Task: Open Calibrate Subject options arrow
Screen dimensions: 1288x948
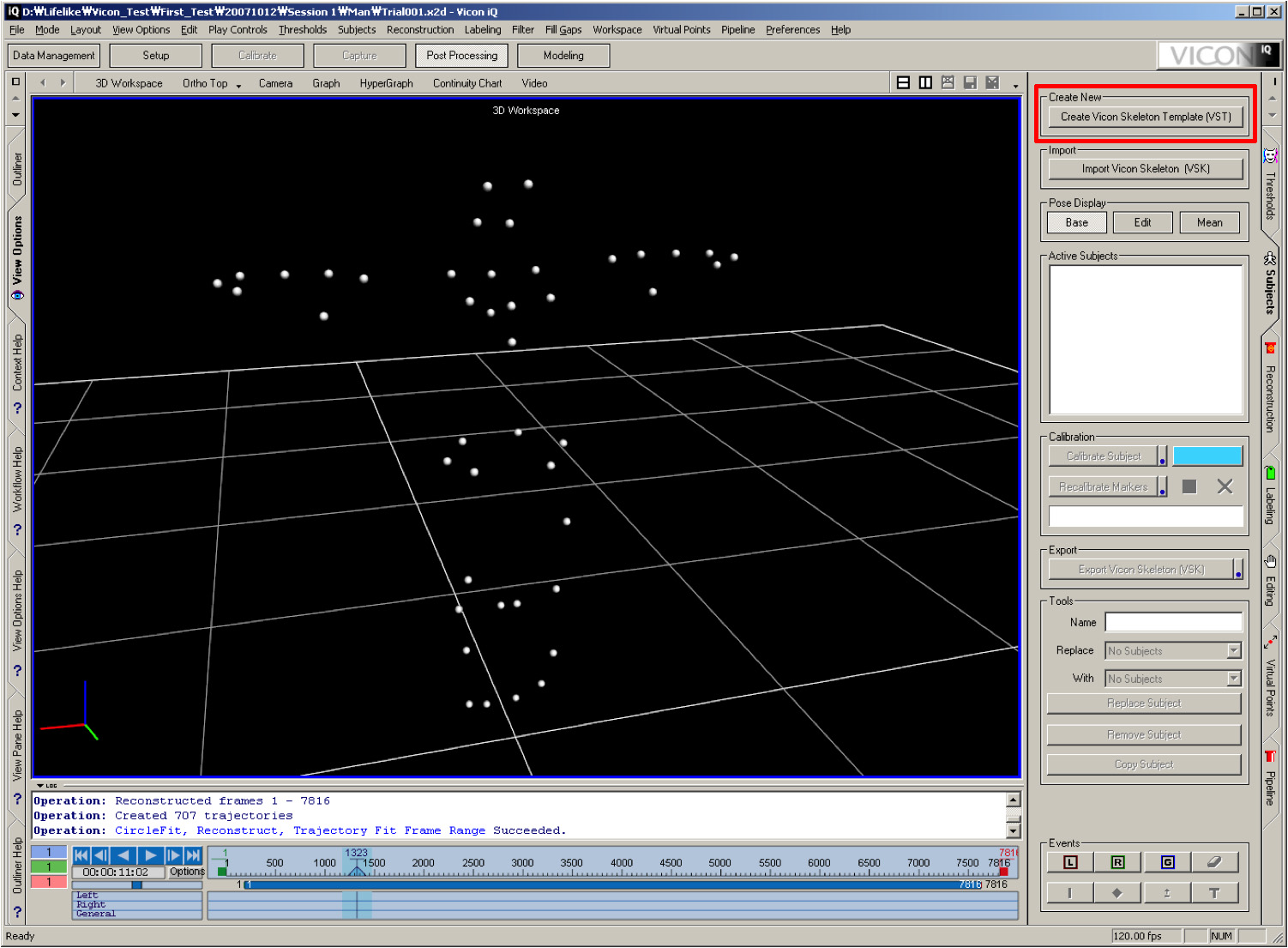Action: (x=1163, y=456)
